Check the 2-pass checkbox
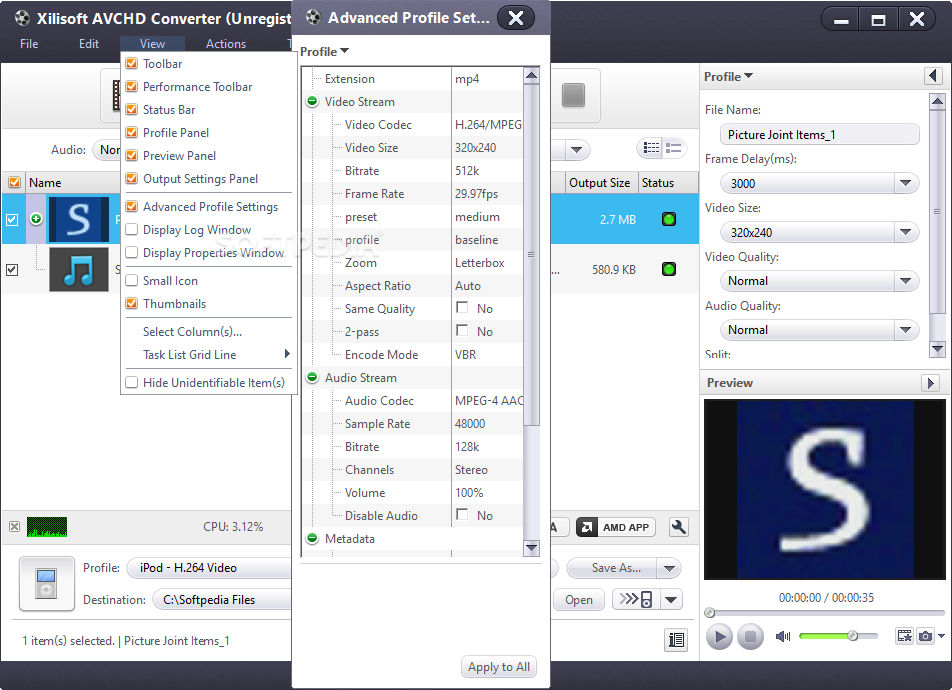 pos(462,330)
